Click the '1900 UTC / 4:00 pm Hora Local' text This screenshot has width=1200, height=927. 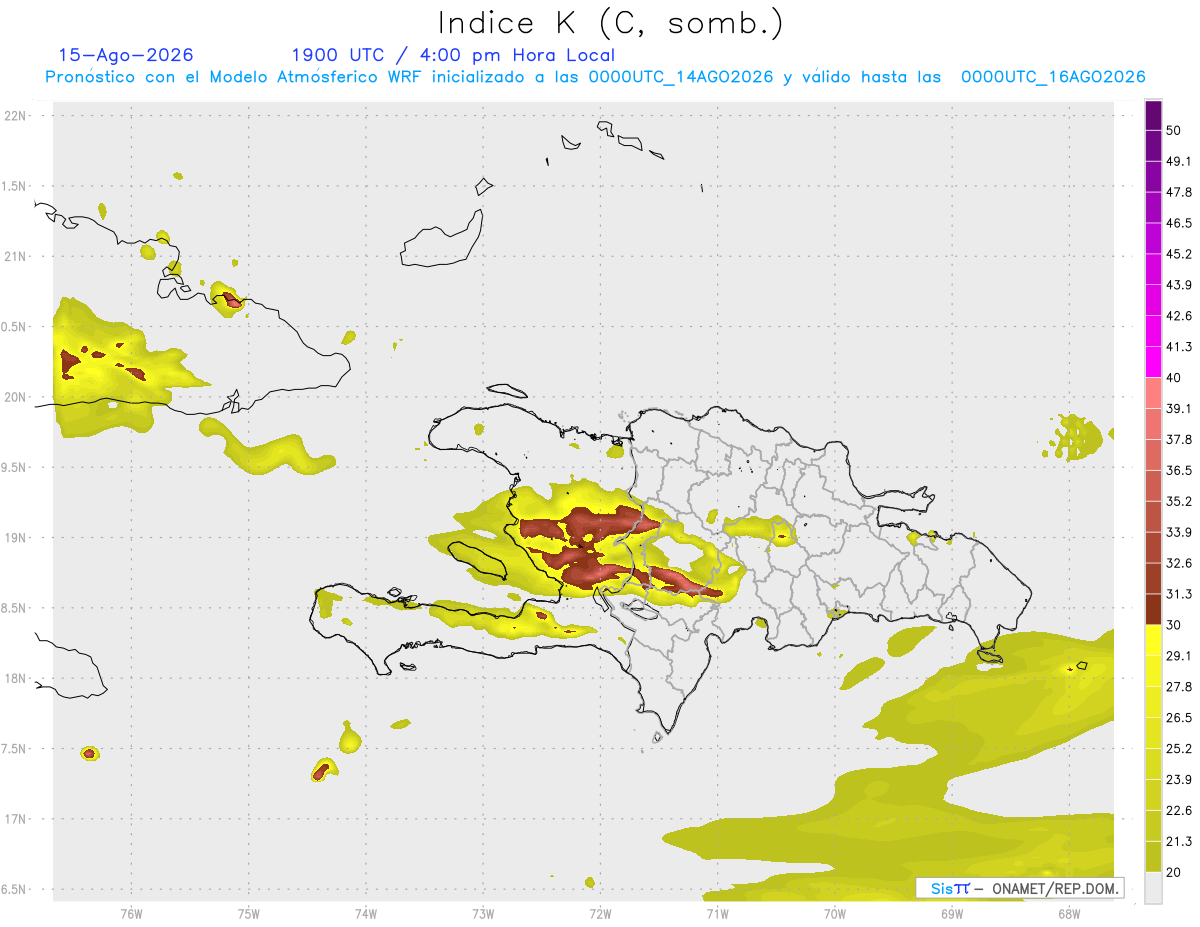(x=453, y=55)
